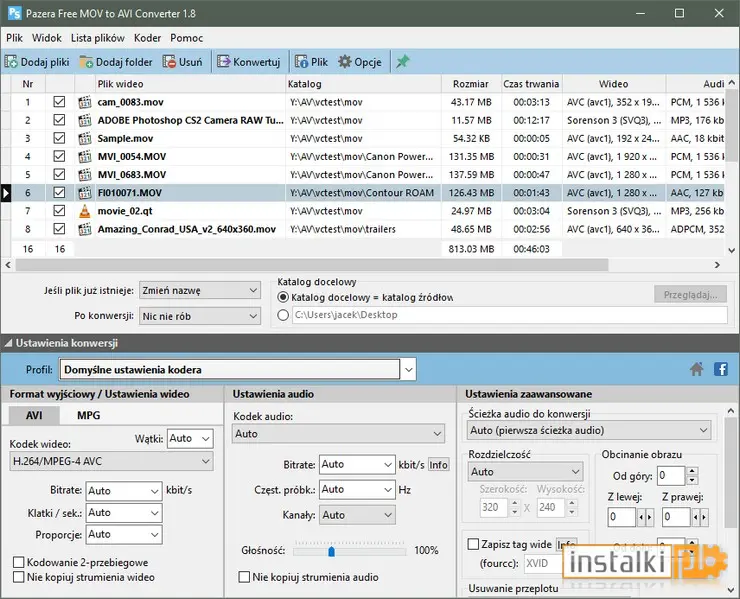Image resolution: width=740 pixels, height=599 pixels.
Task: Adjust the Głośność volume slider handle
Action: 331,551
